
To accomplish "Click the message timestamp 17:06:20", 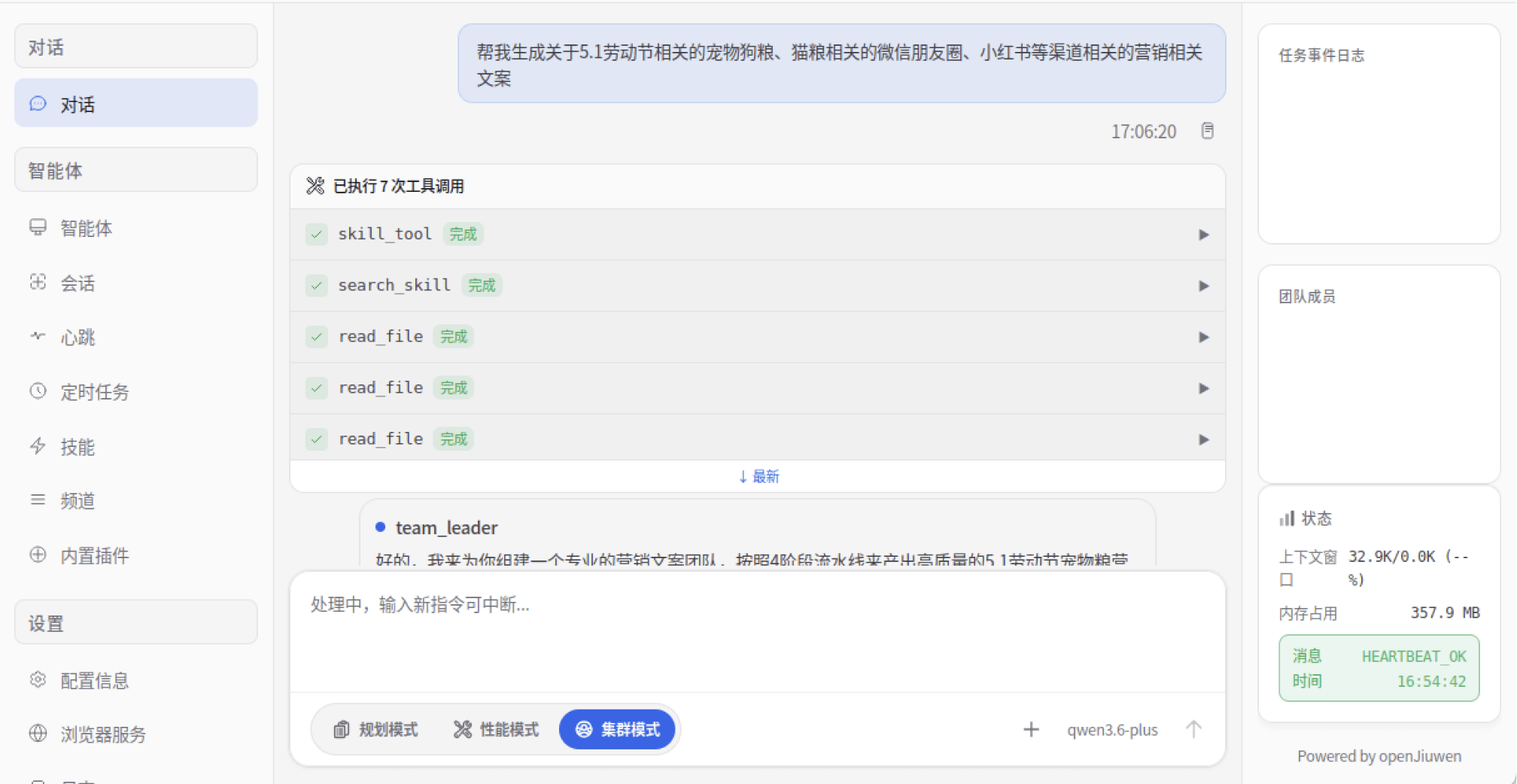I will coord(1144,132).
